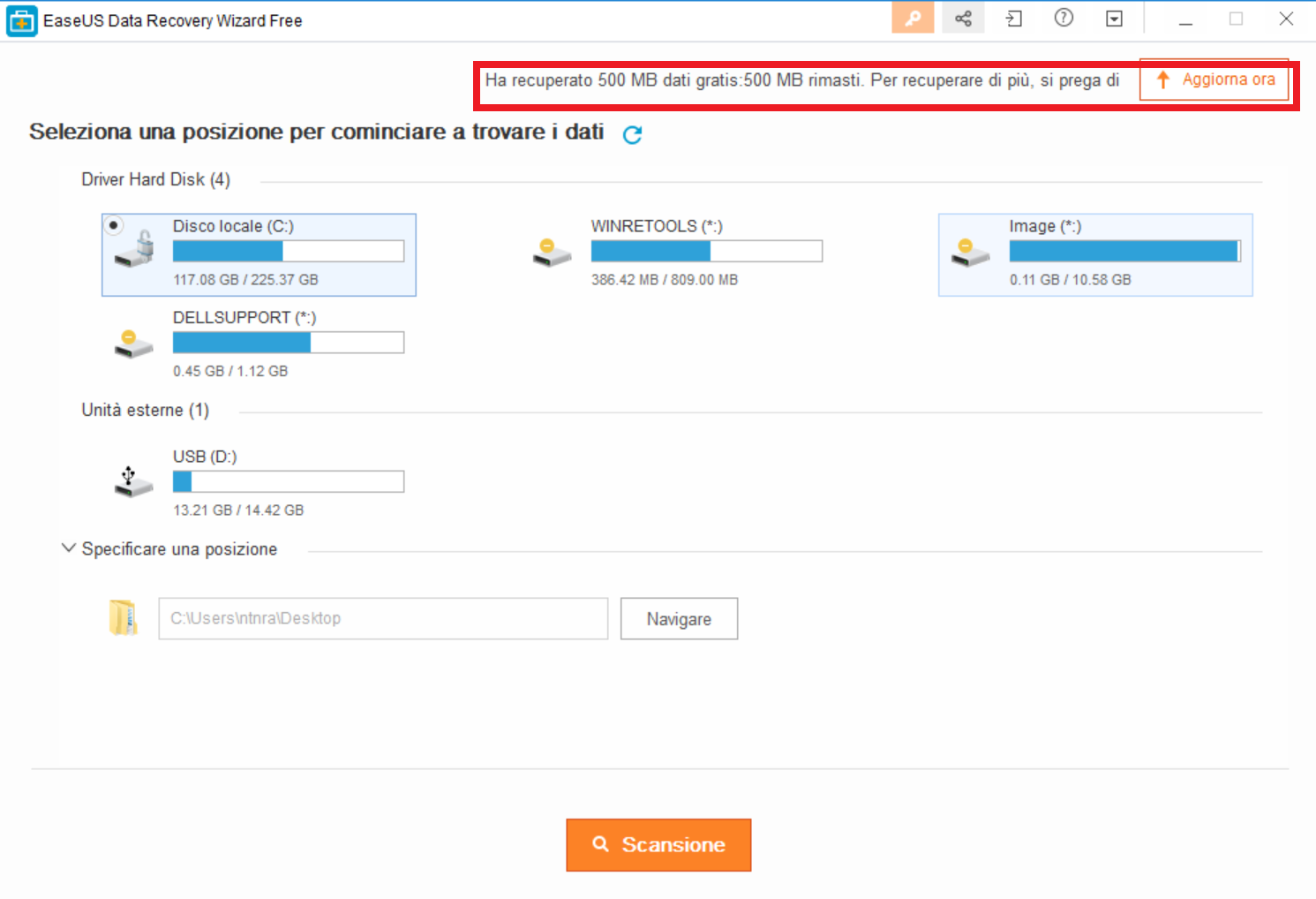Open the share icon in title bar
1316x899 pixels.
(x=963, y=19)
